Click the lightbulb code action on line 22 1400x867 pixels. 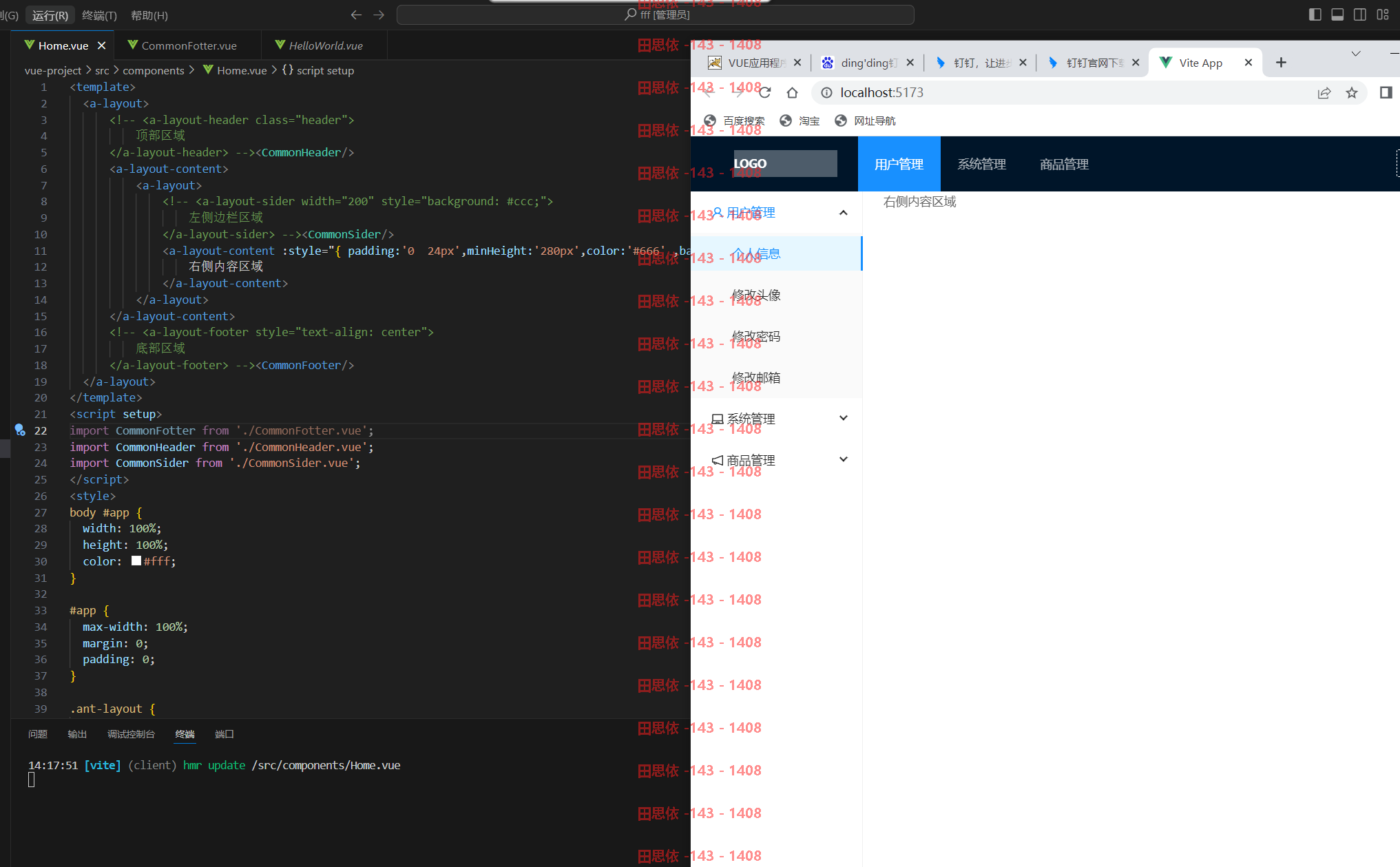pyautogui.click(x=19, y=430)
